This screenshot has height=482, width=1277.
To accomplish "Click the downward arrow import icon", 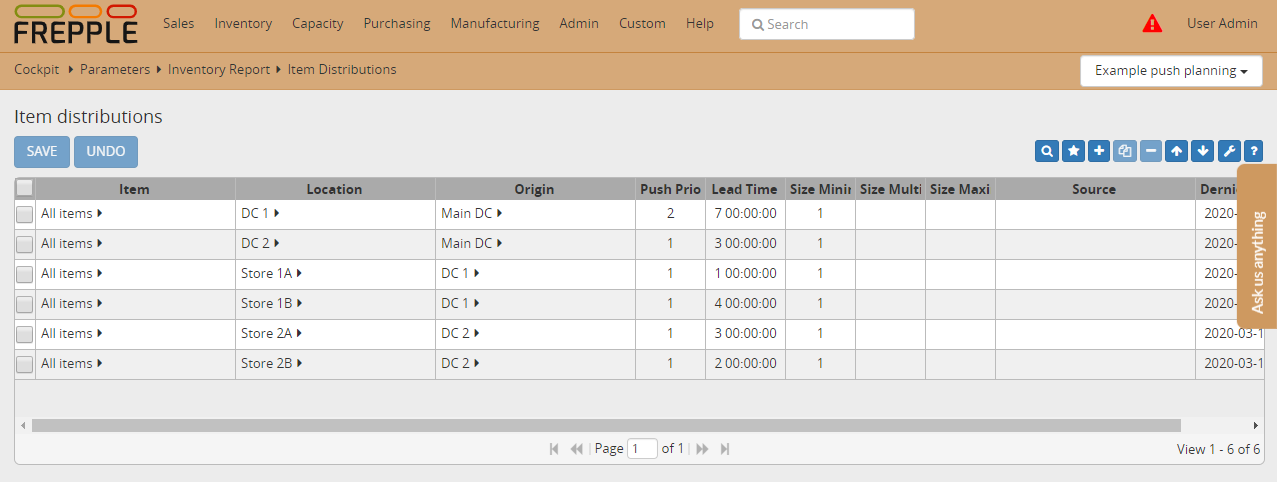I will pos(1203,151).
